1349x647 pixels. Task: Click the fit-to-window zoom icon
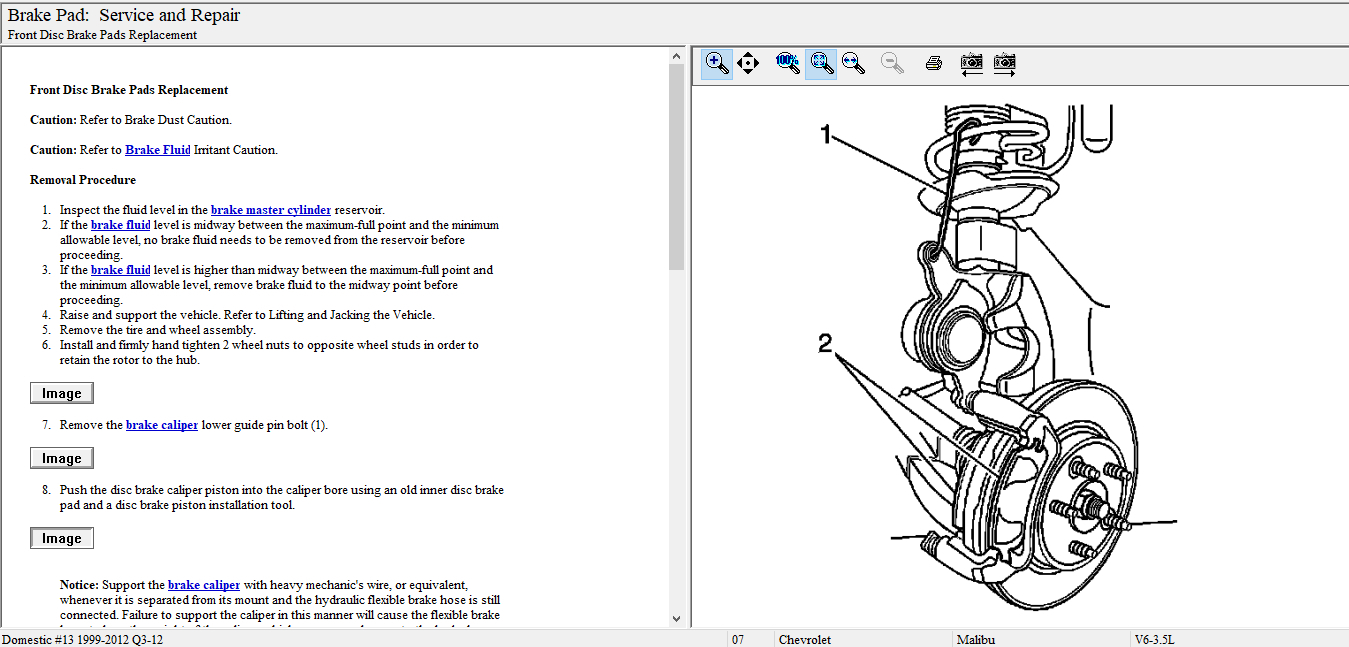coord(821,63)
